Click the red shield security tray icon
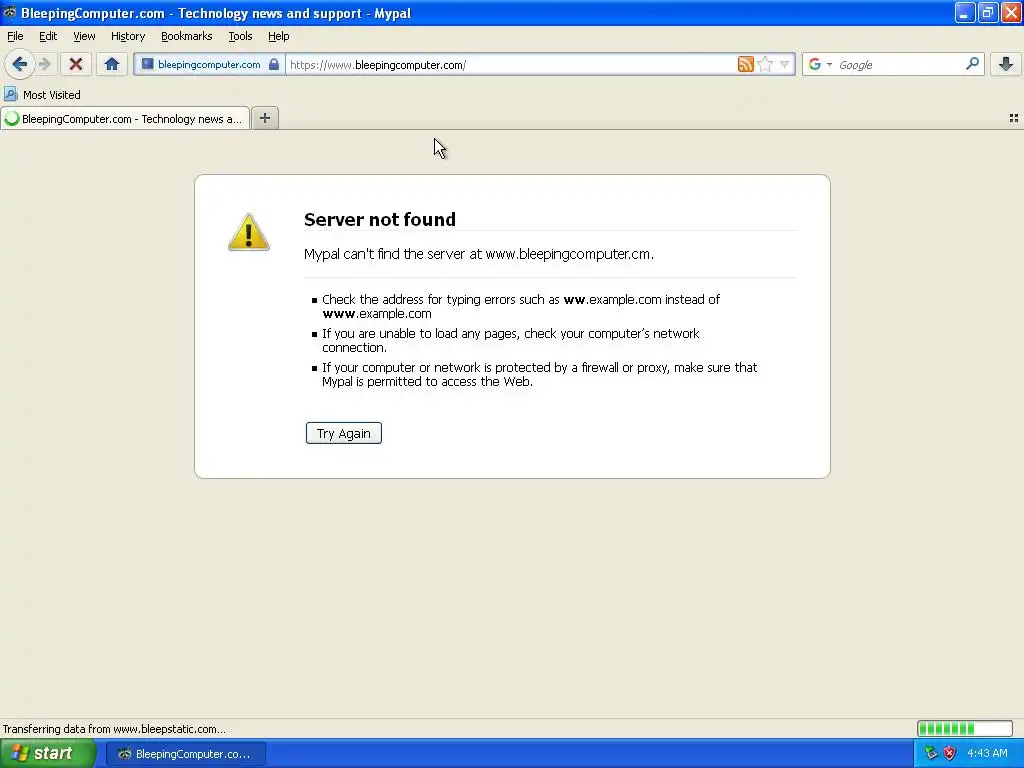Image resolution: width=1024 pixels, height=768 pixels. point(949,753)
